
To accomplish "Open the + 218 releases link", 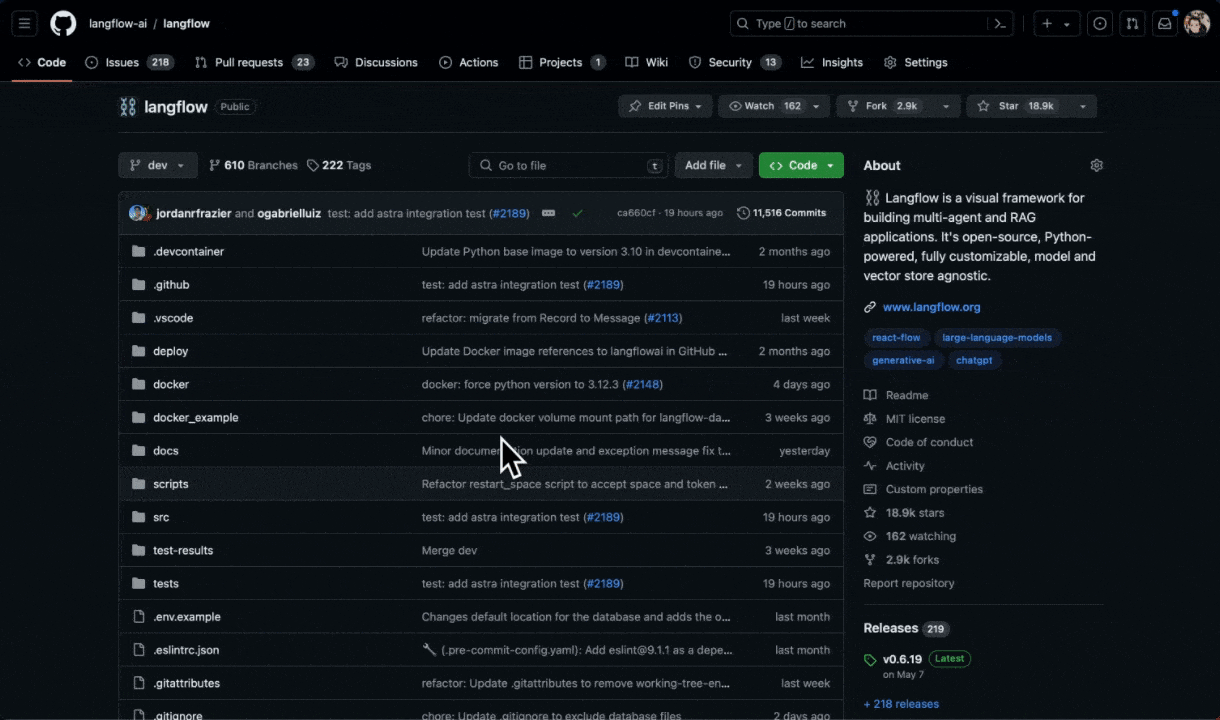I will 902,704.
